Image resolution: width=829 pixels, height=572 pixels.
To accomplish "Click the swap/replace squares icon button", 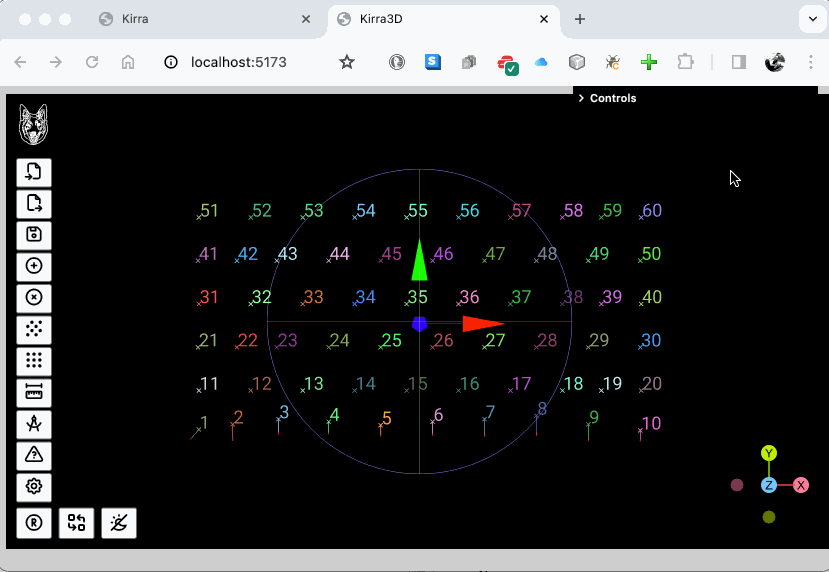I will tap(76, 523).
